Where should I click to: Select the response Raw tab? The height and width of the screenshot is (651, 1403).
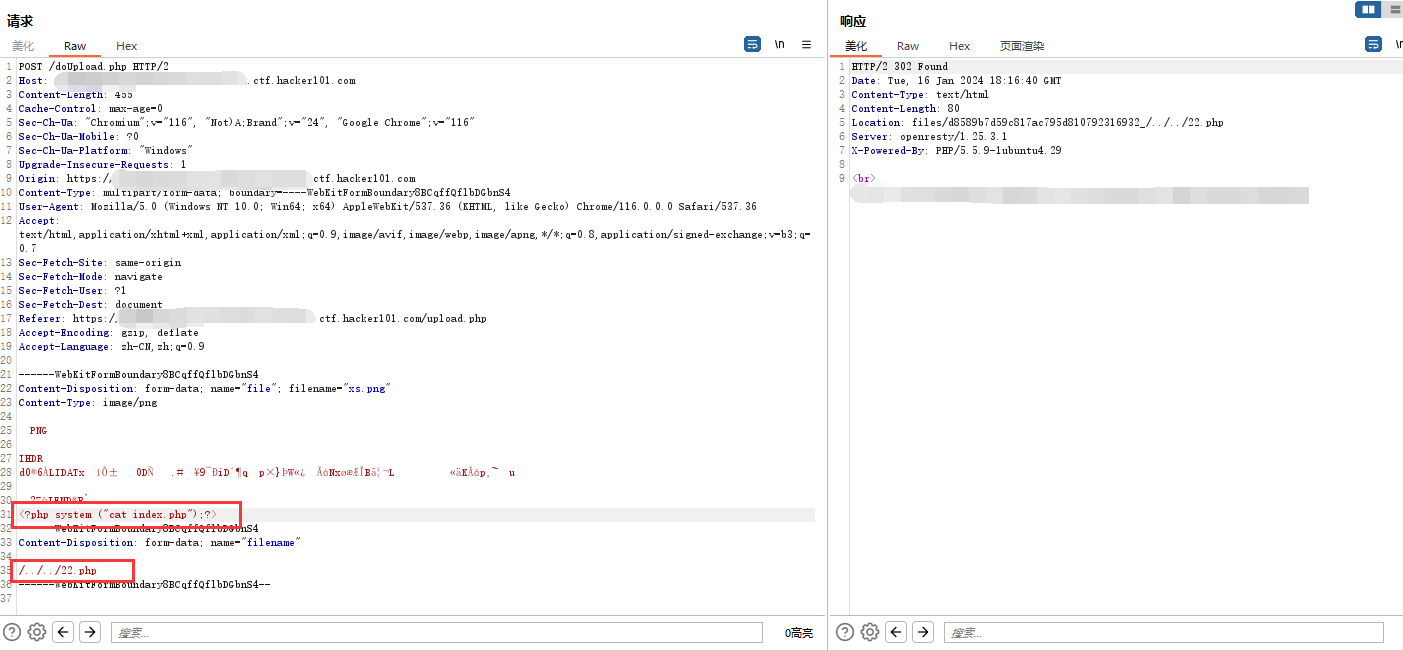click(x=908, y=46)
